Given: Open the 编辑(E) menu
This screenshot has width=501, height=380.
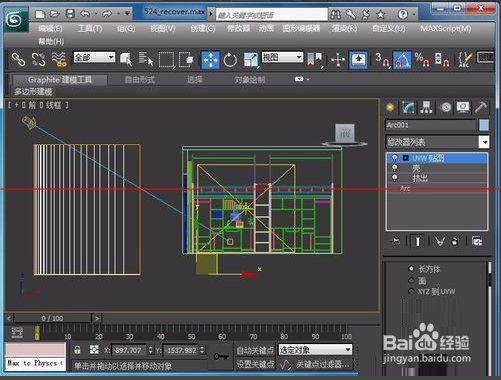Looking at the screenshot, I should click(50, 28).
